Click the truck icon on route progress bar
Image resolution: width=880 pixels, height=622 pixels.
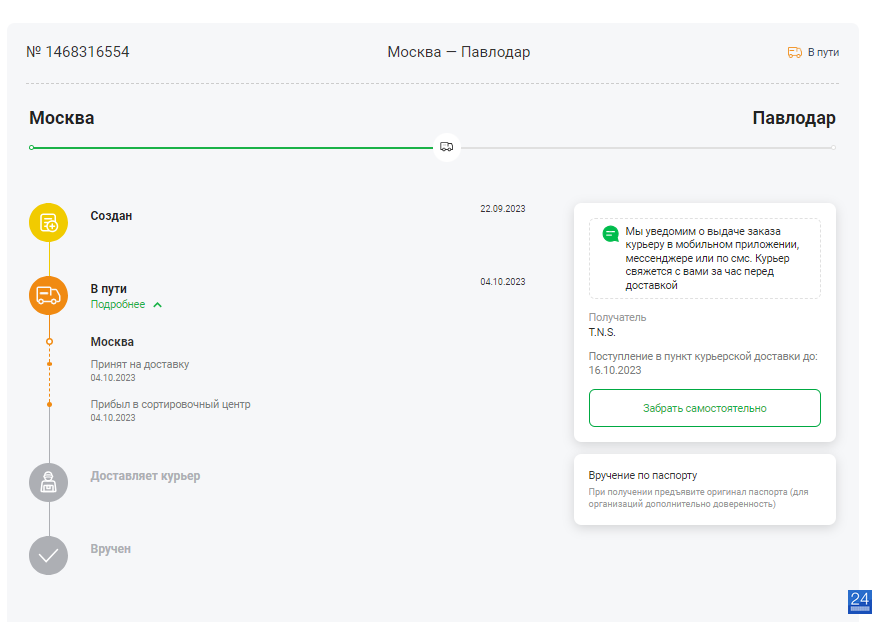447,147
